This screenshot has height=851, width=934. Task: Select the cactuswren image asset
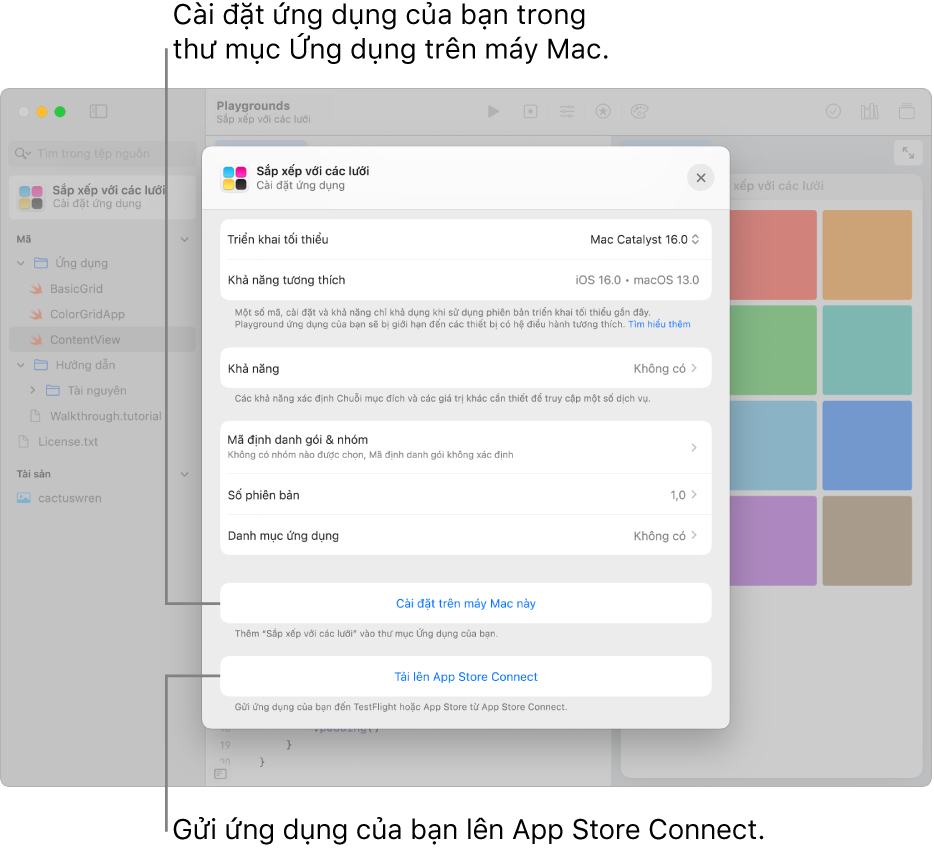pos(58,498)
